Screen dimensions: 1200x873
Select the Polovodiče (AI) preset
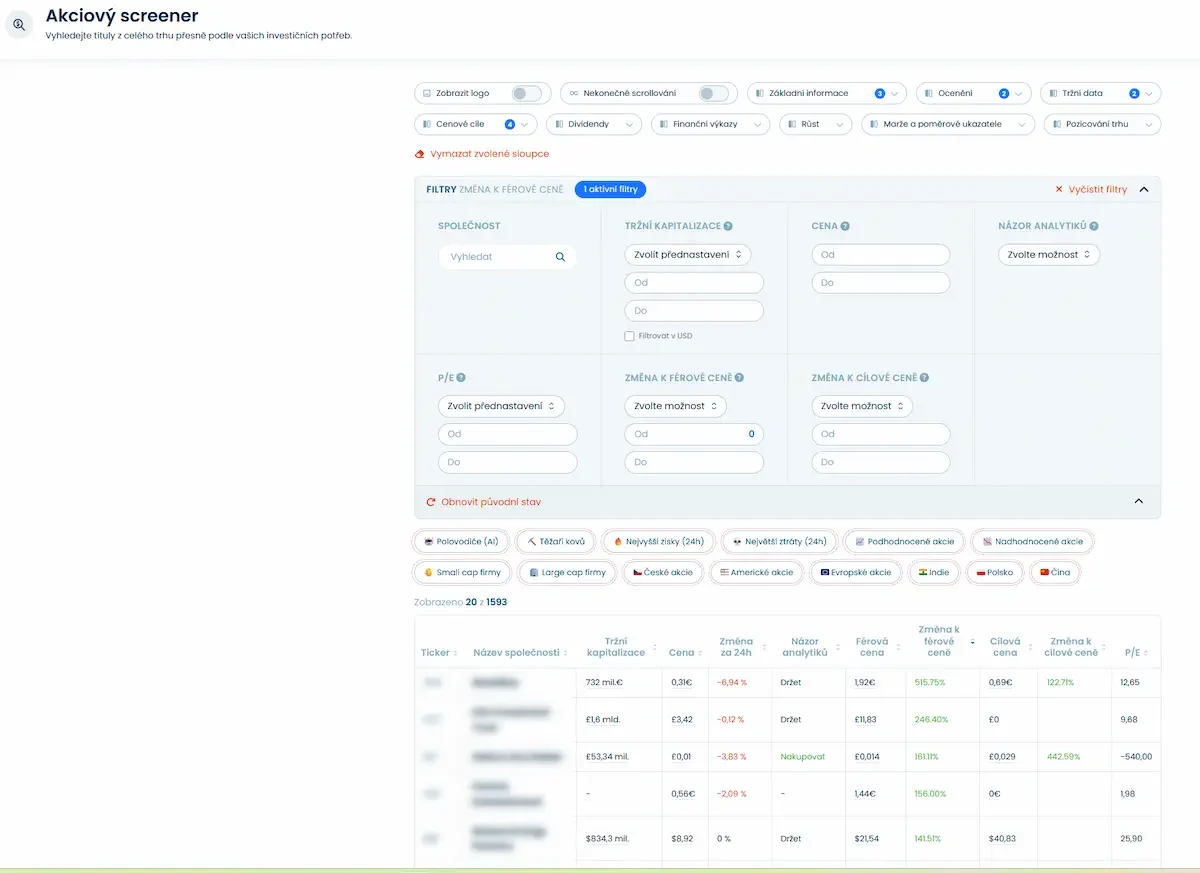[x=461, y=542]
